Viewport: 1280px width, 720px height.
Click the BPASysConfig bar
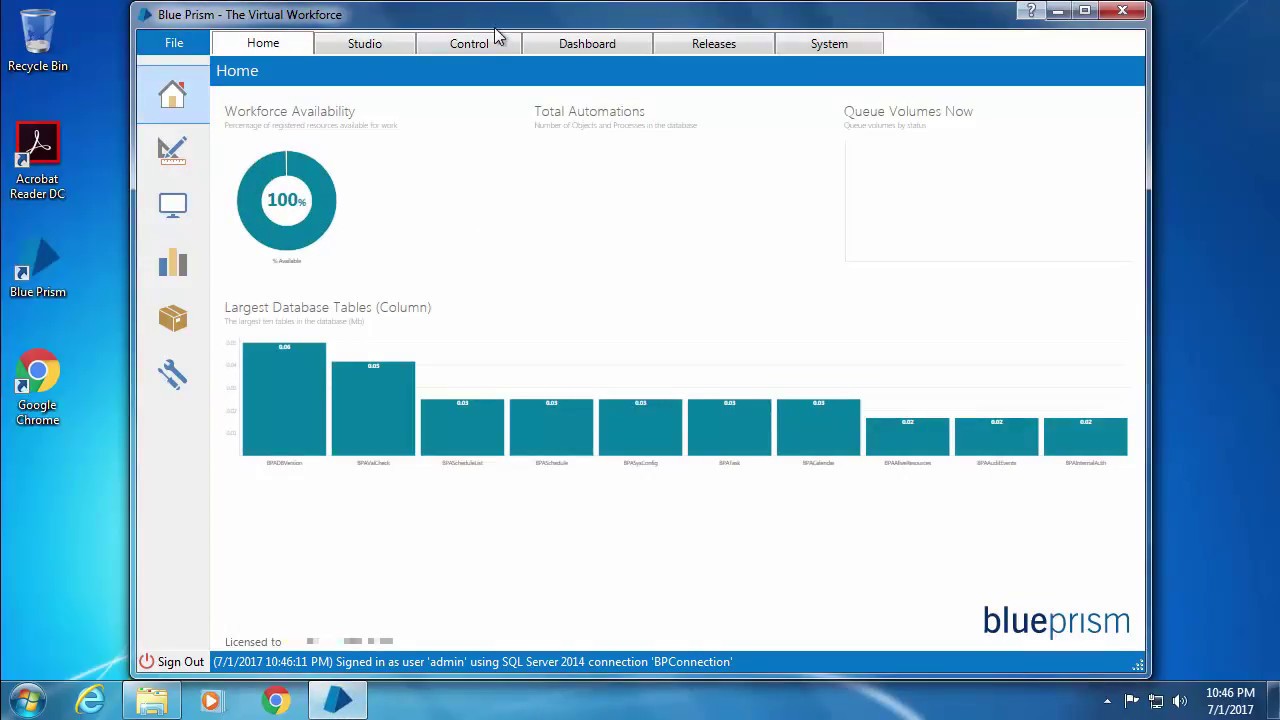pos(640,427)
